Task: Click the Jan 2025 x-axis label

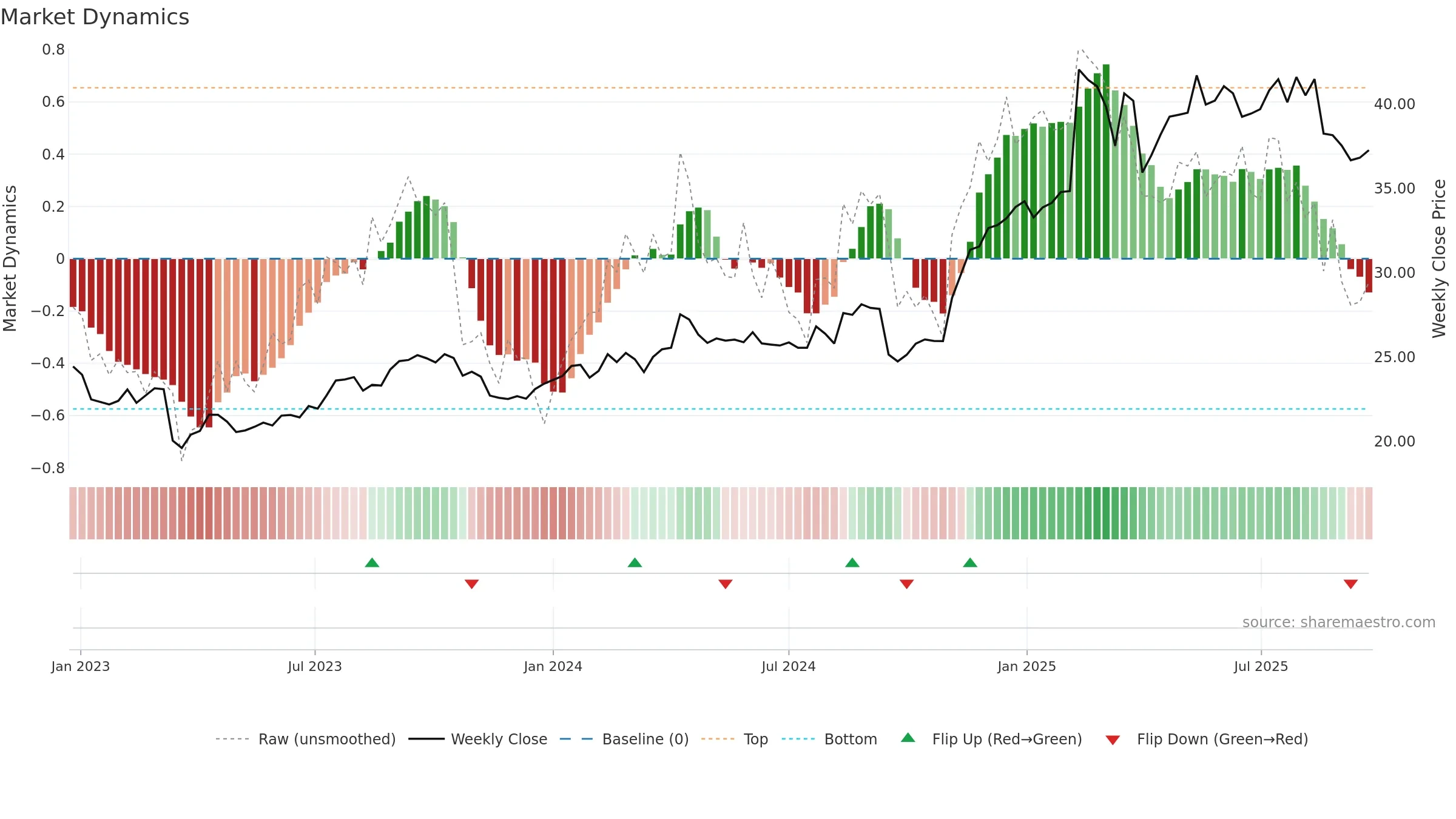Action: click(1027, 666)
